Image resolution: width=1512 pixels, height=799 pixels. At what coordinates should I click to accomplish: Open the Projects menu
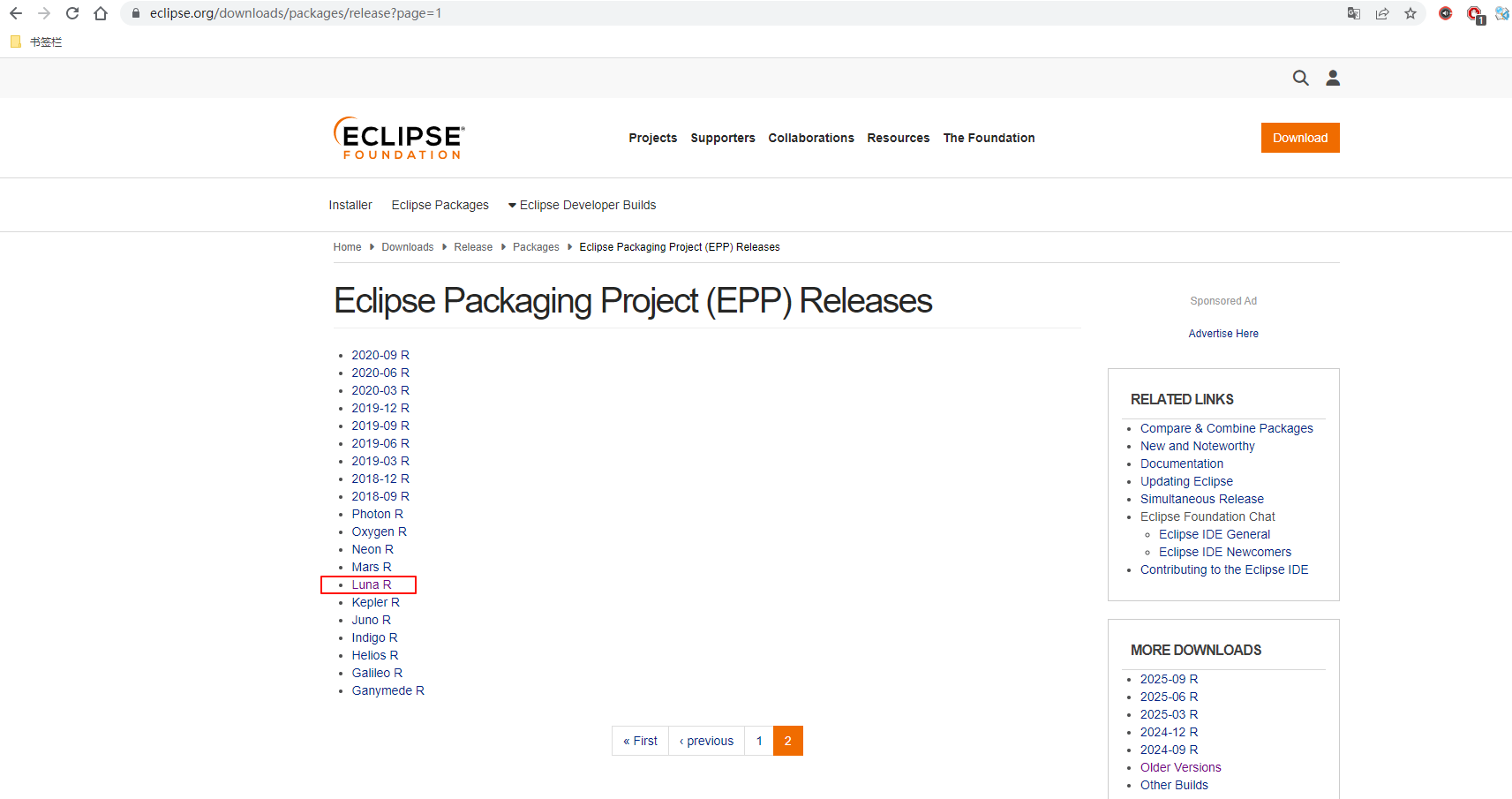(653, 138)
